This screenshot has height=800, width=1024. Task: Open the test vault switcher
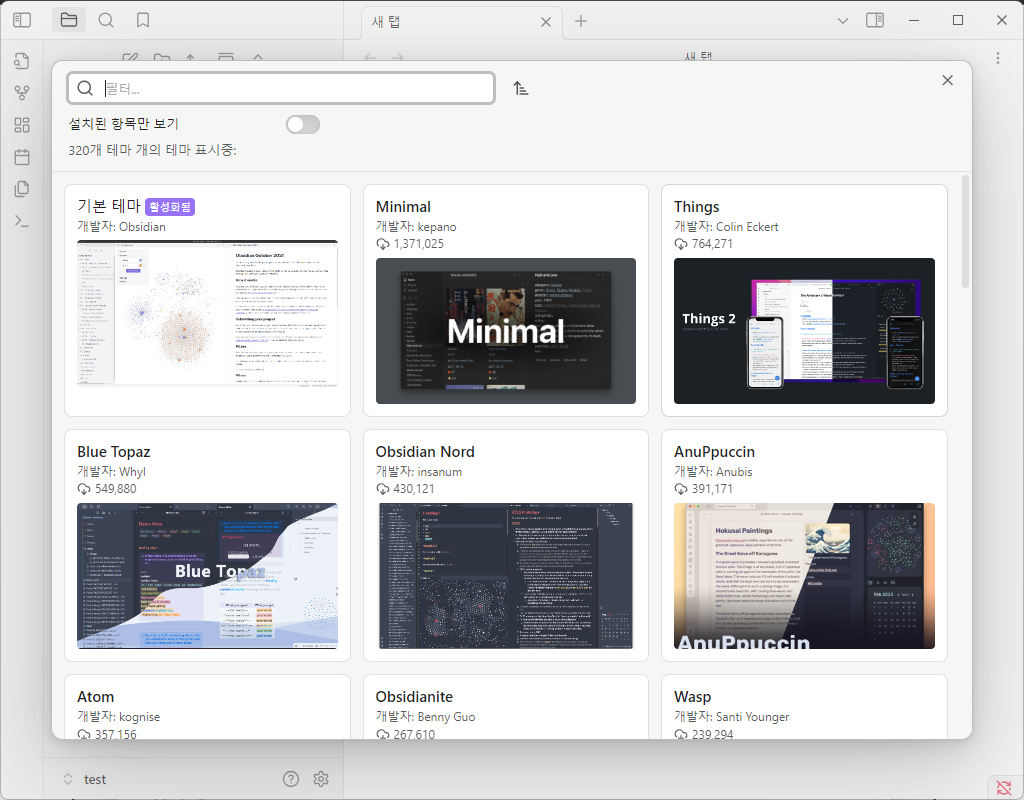pos(84,779)
